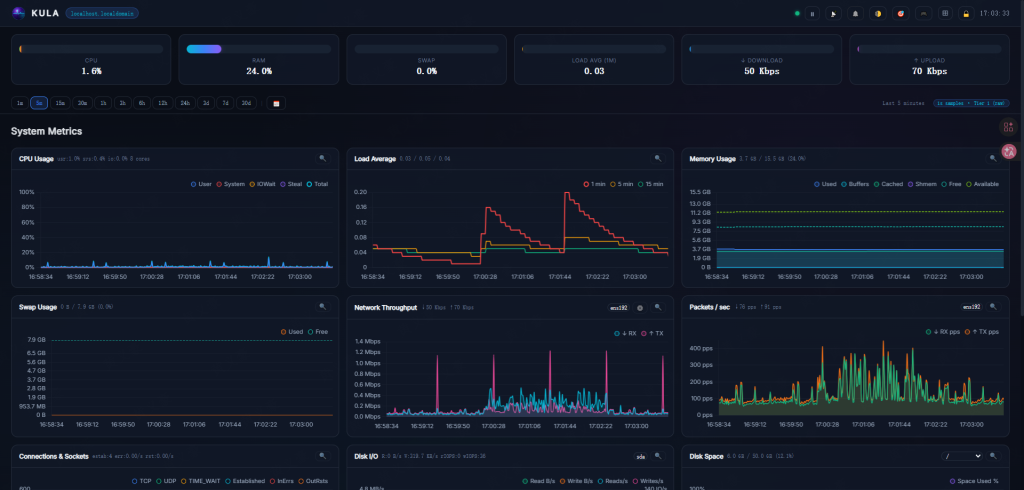Click the half-moon theme icon
The width and height of the screenshot is (1024, 490).
coord(877,14)
